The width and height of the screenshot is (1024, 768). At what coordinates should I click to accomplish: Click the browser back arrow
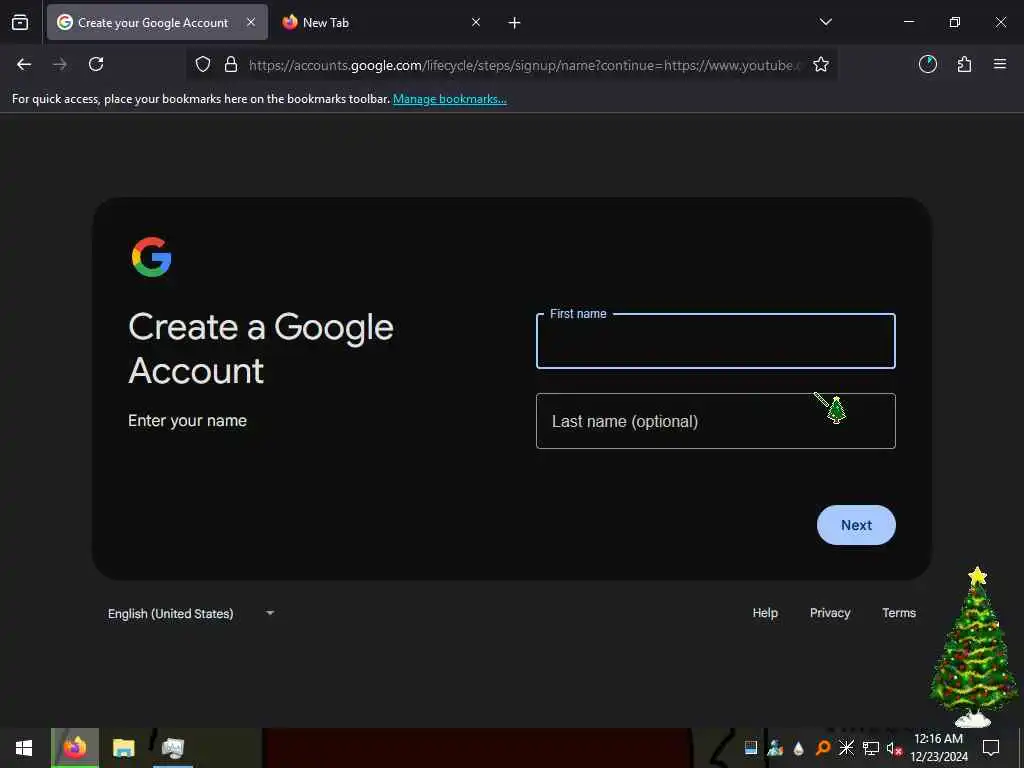(x=24, y=64)
